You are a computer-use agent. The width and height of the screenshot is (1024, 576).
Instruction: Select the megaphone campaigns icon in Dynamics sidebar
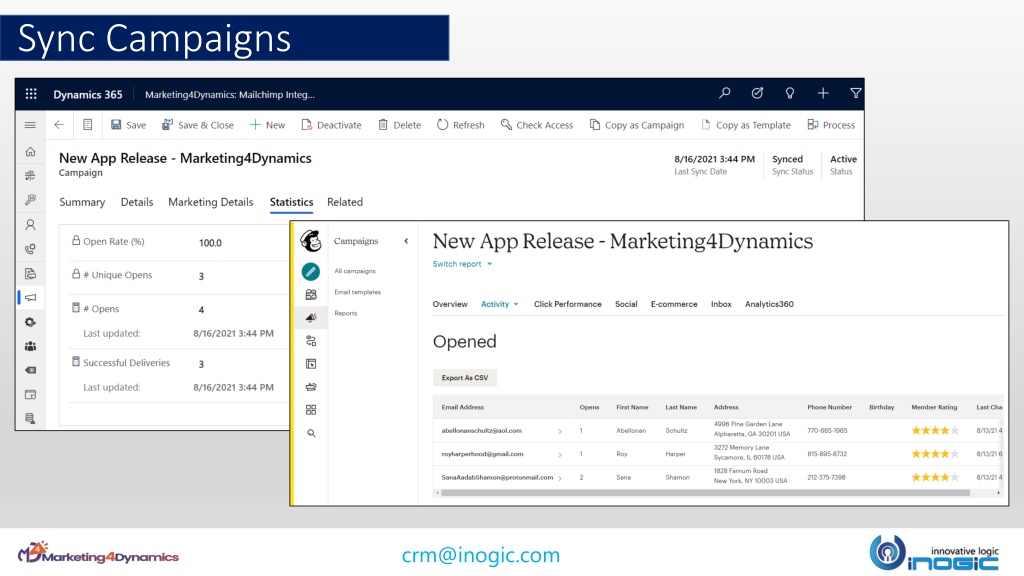tap(30, 298)
